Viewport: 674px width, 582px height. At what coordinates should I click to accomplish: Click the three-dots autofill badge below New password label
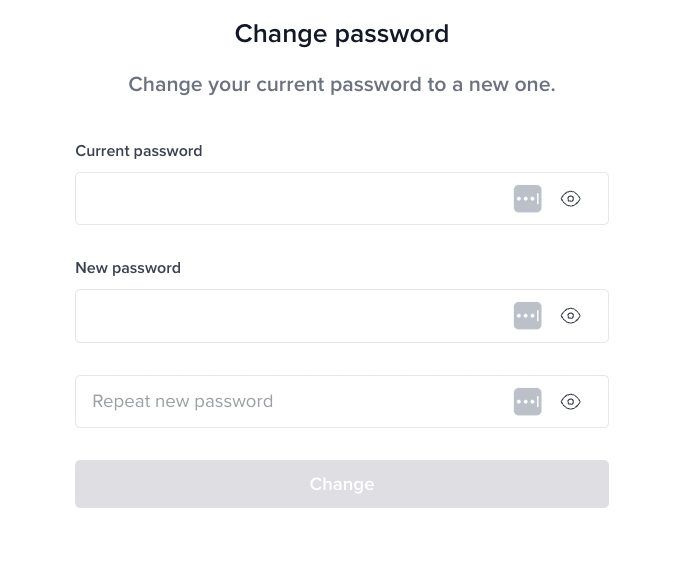(x=527, y=316)
